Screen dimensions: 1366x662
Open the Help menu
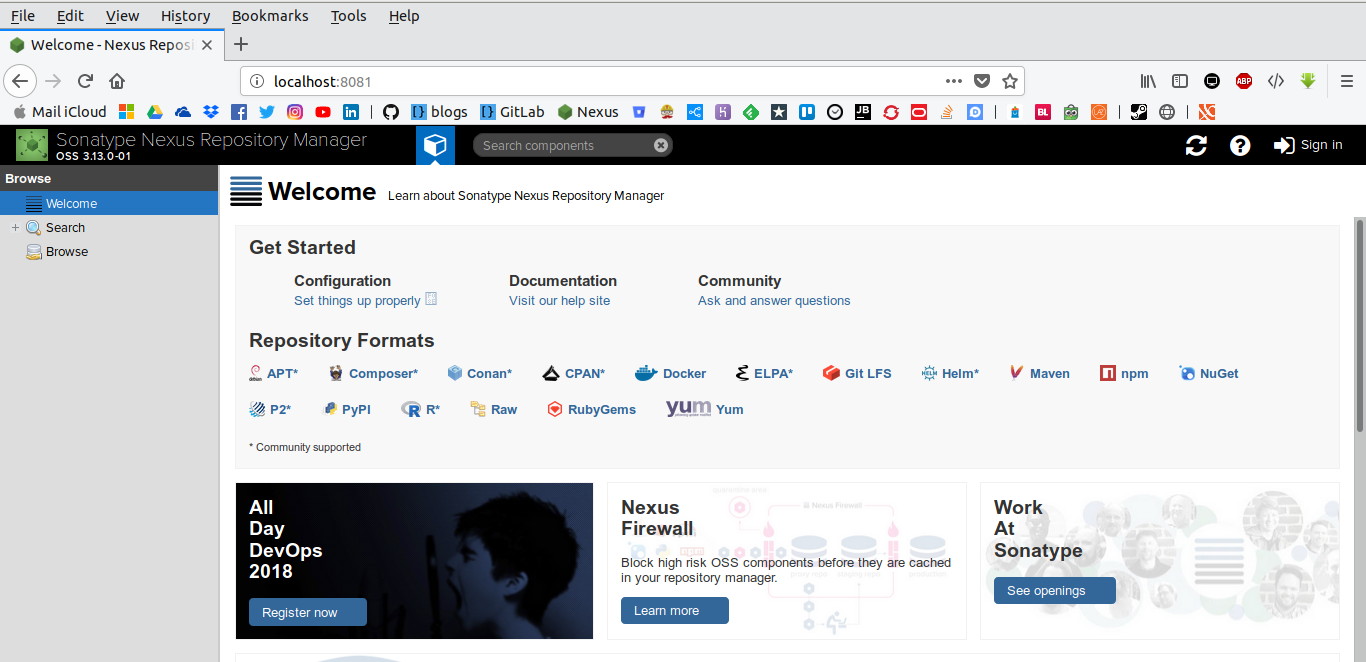pyautogui.click(x=404, y=16)
